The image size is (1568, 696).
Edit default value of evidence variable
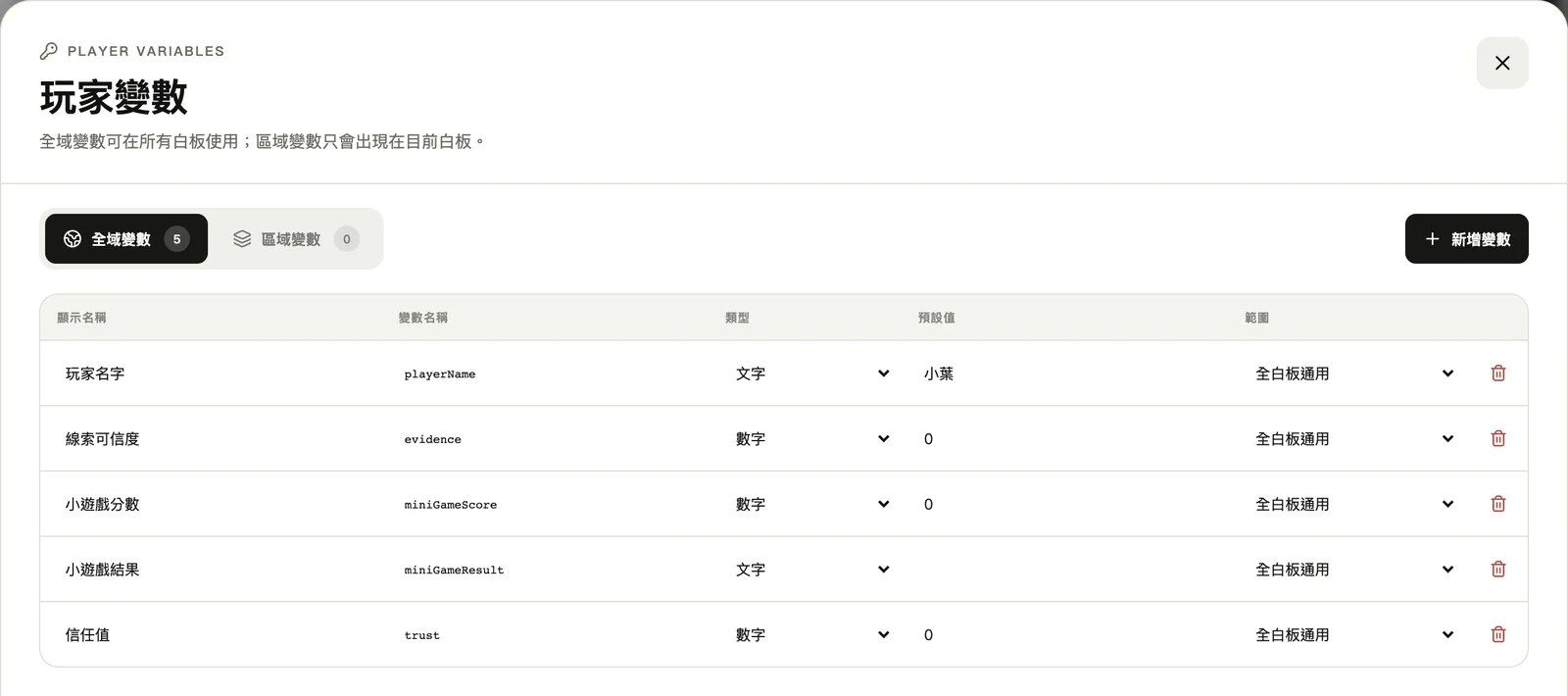[x=1074, y=439]
